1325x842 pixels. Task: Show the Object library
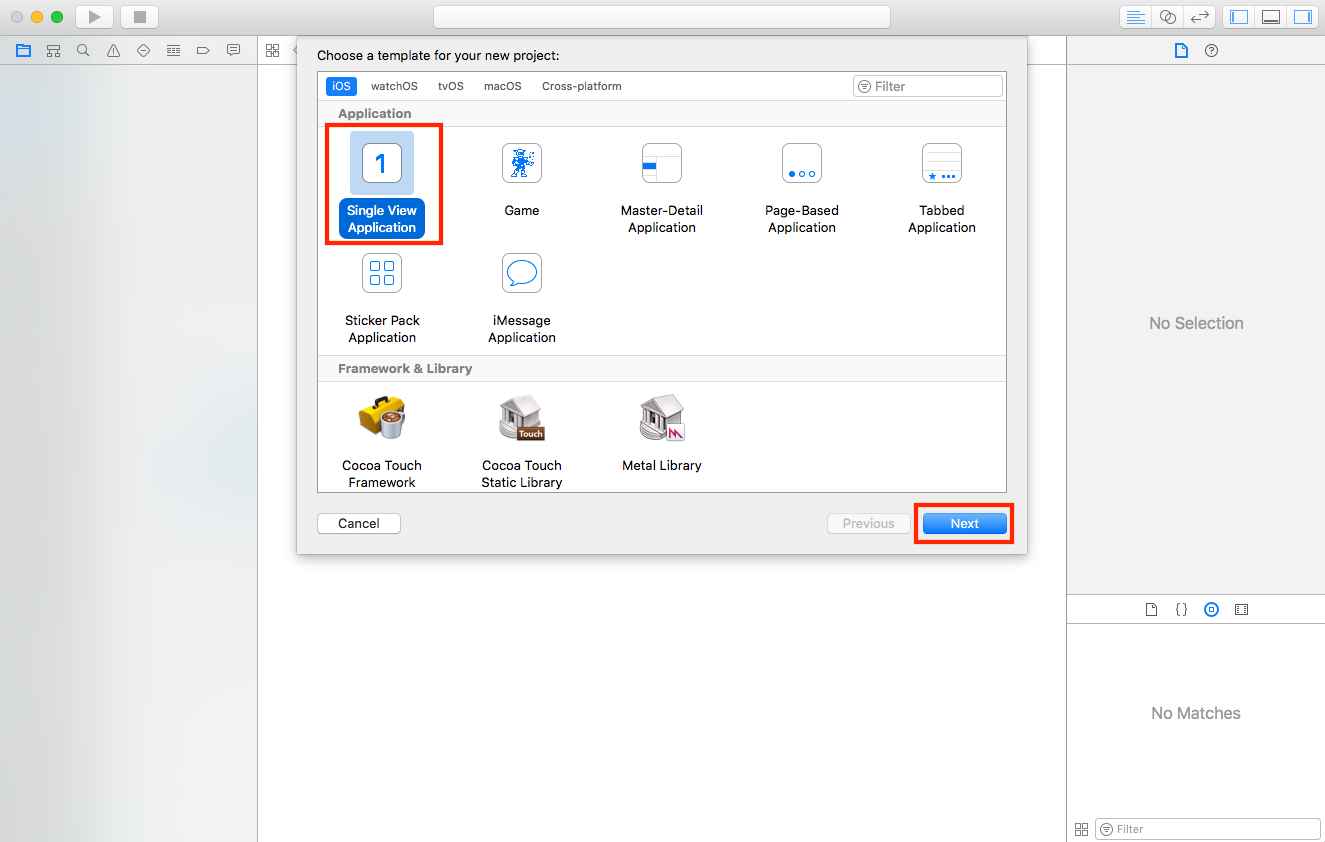1211,609
